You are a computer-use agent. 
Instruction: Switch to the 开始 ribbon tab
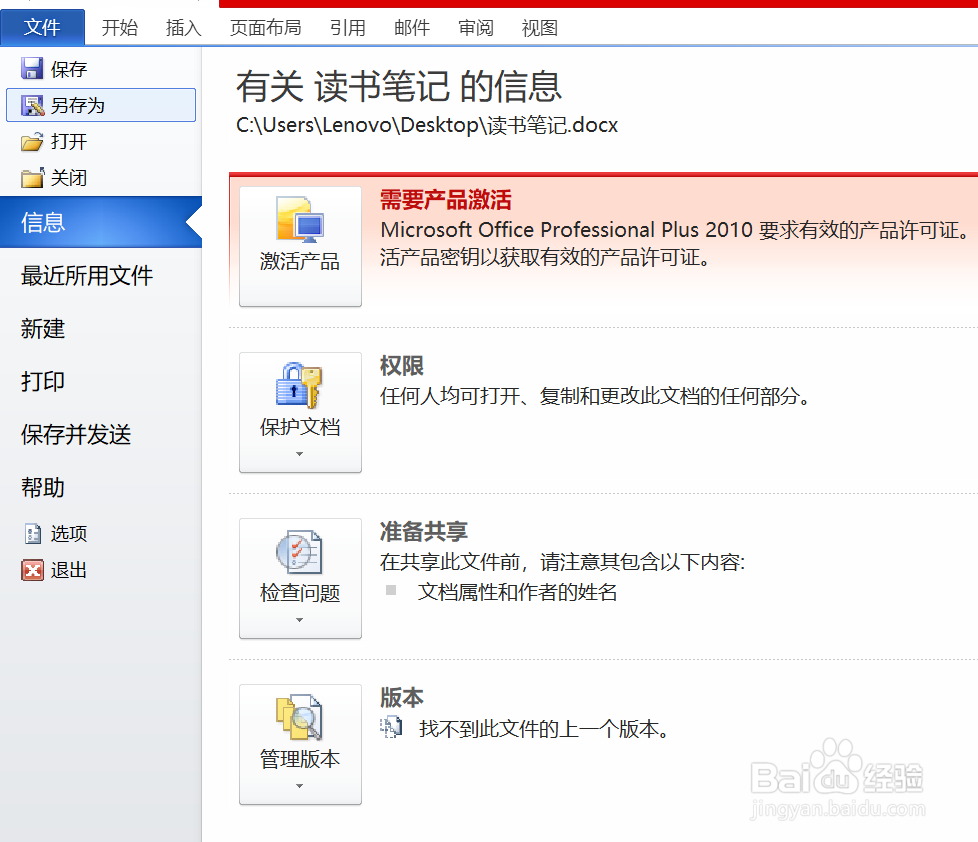120,27
